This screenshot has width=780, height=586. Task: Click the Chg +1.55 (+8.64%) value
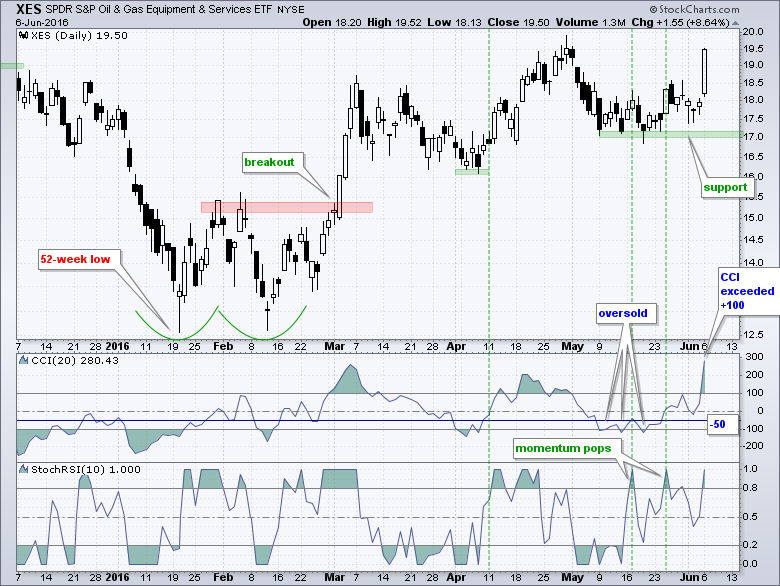681,22
